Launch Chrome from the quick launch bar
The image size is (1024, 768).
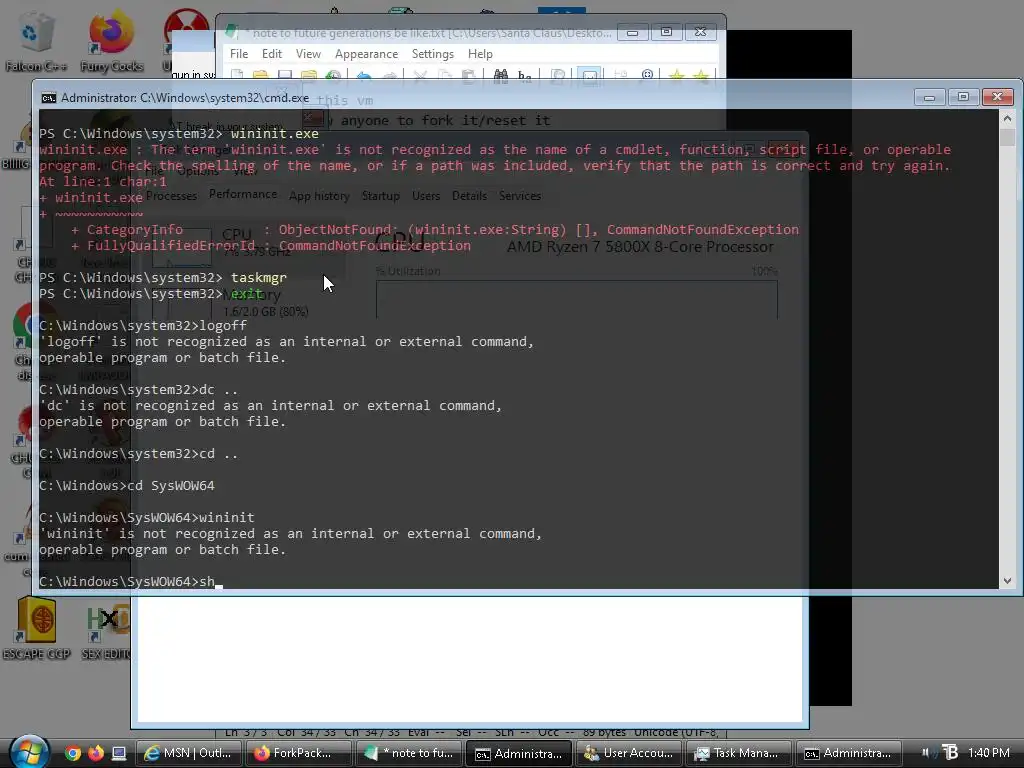tap(73, 753)
